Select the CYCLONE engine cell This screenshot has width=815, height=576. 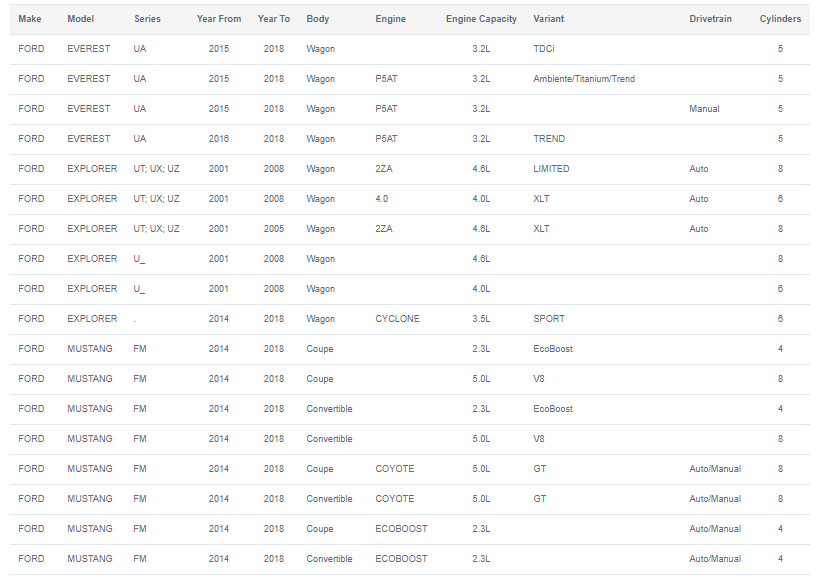pyautogui.click(x=397, y=319)
